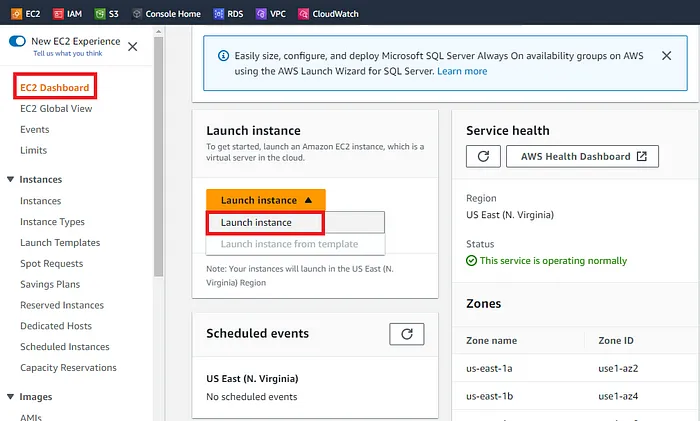700x421 pixels.
Task: Open AMIs in the sidebar
Action: click(x=30, y=417)
